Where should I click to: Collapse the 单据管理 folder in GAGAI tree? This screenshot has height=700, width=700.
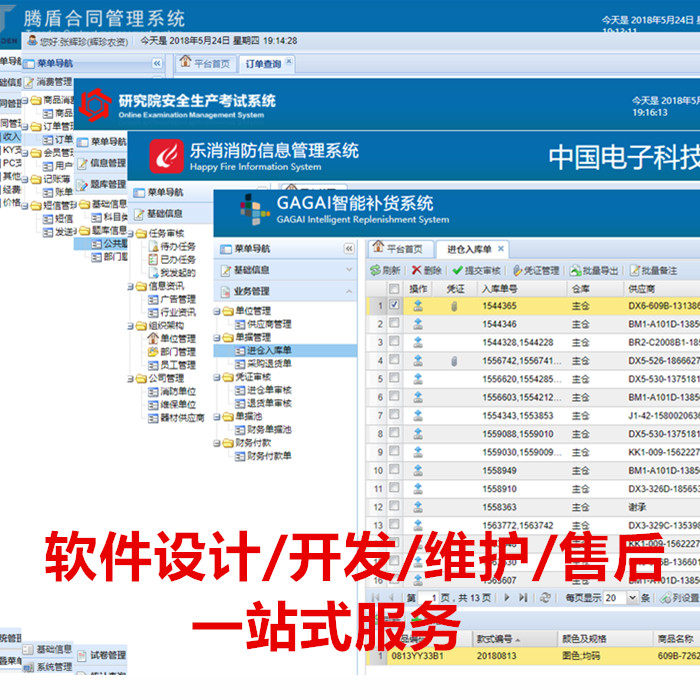217,338
